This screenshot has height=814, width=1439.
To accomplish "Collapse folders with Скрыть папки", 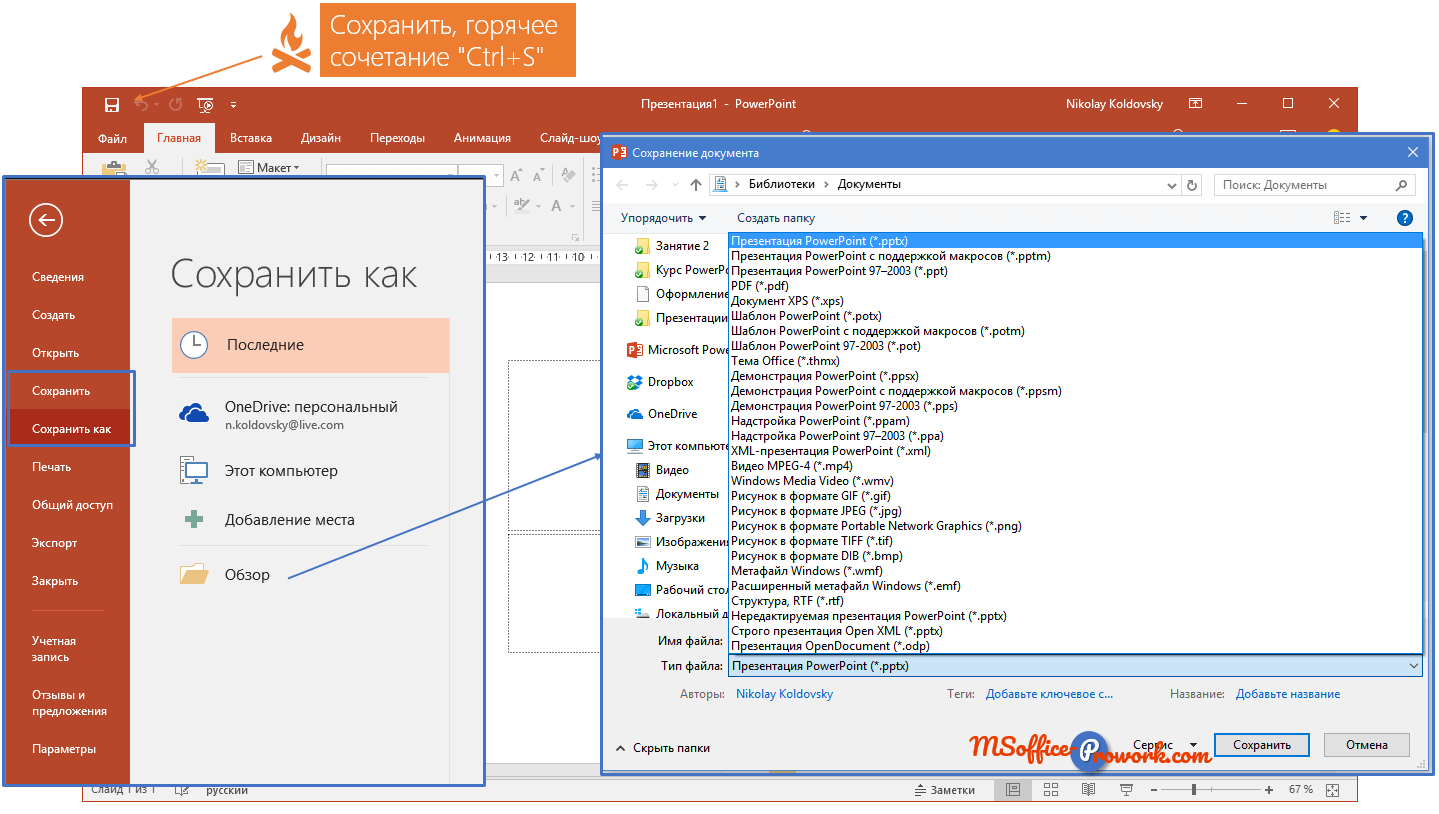I will [x=662, y=747].
